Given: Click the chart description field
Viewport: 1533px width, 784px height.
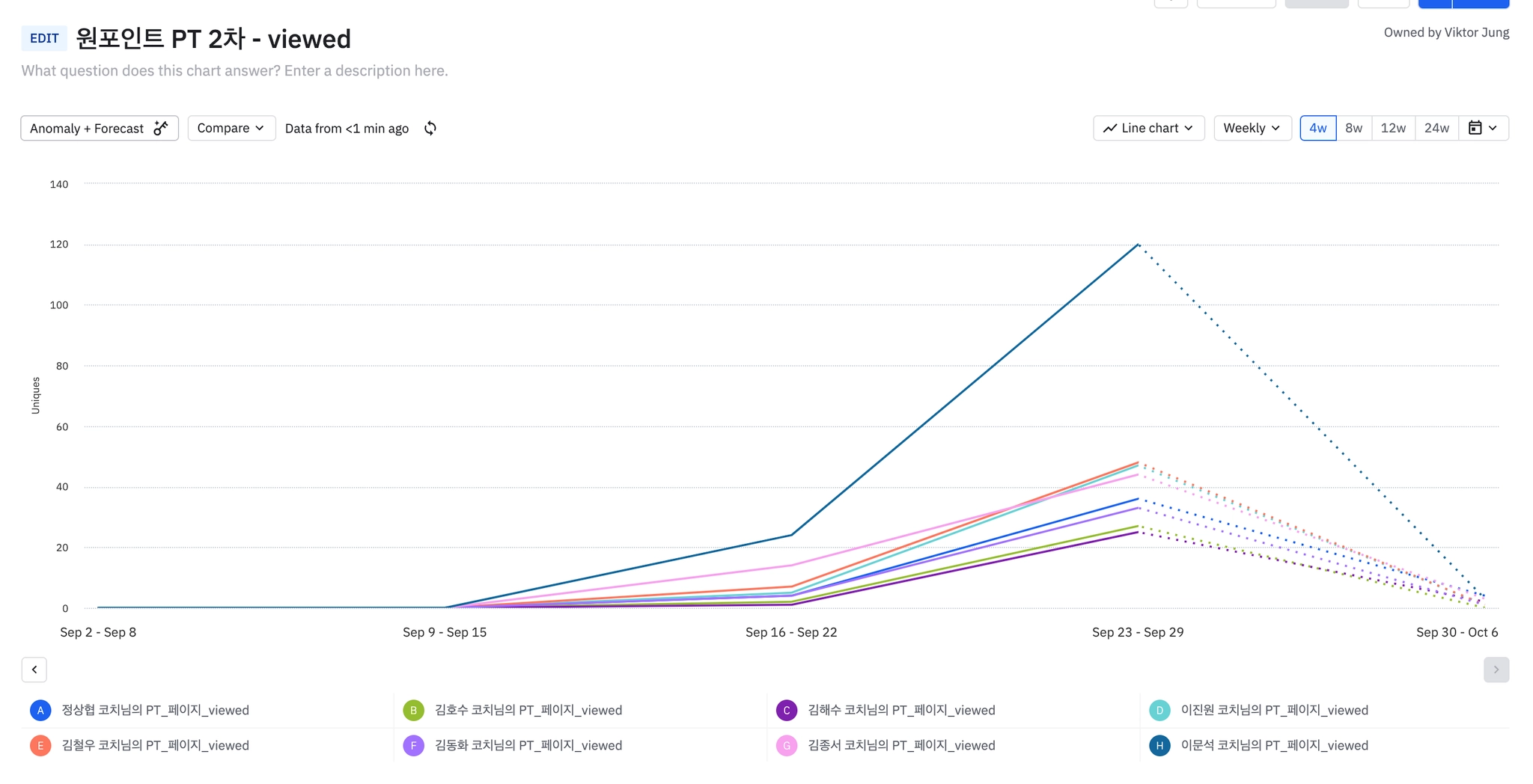Looking at the screenshot, I should pos(235,71).
